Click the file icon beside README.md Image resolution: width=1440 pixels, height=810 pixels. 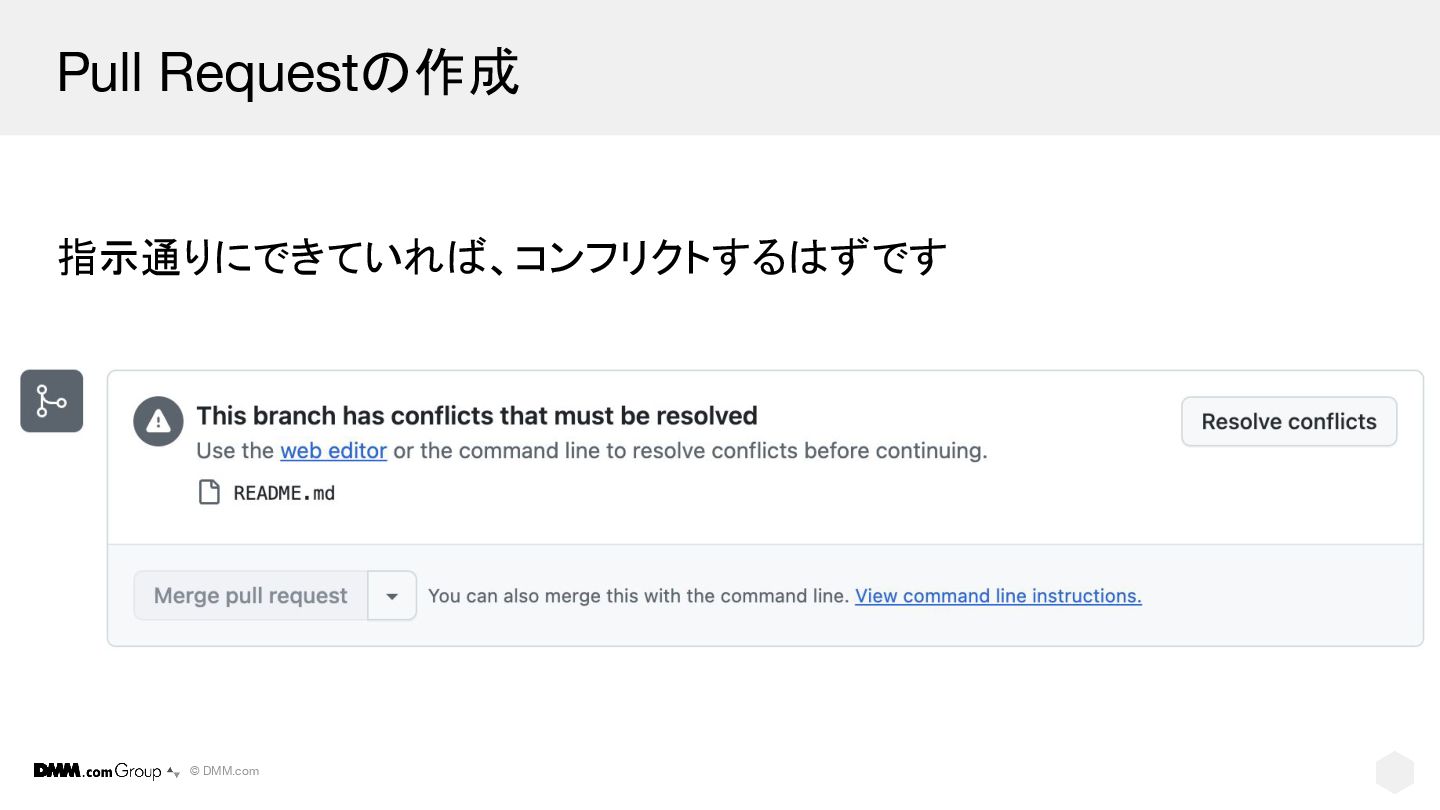coord(208,492)
